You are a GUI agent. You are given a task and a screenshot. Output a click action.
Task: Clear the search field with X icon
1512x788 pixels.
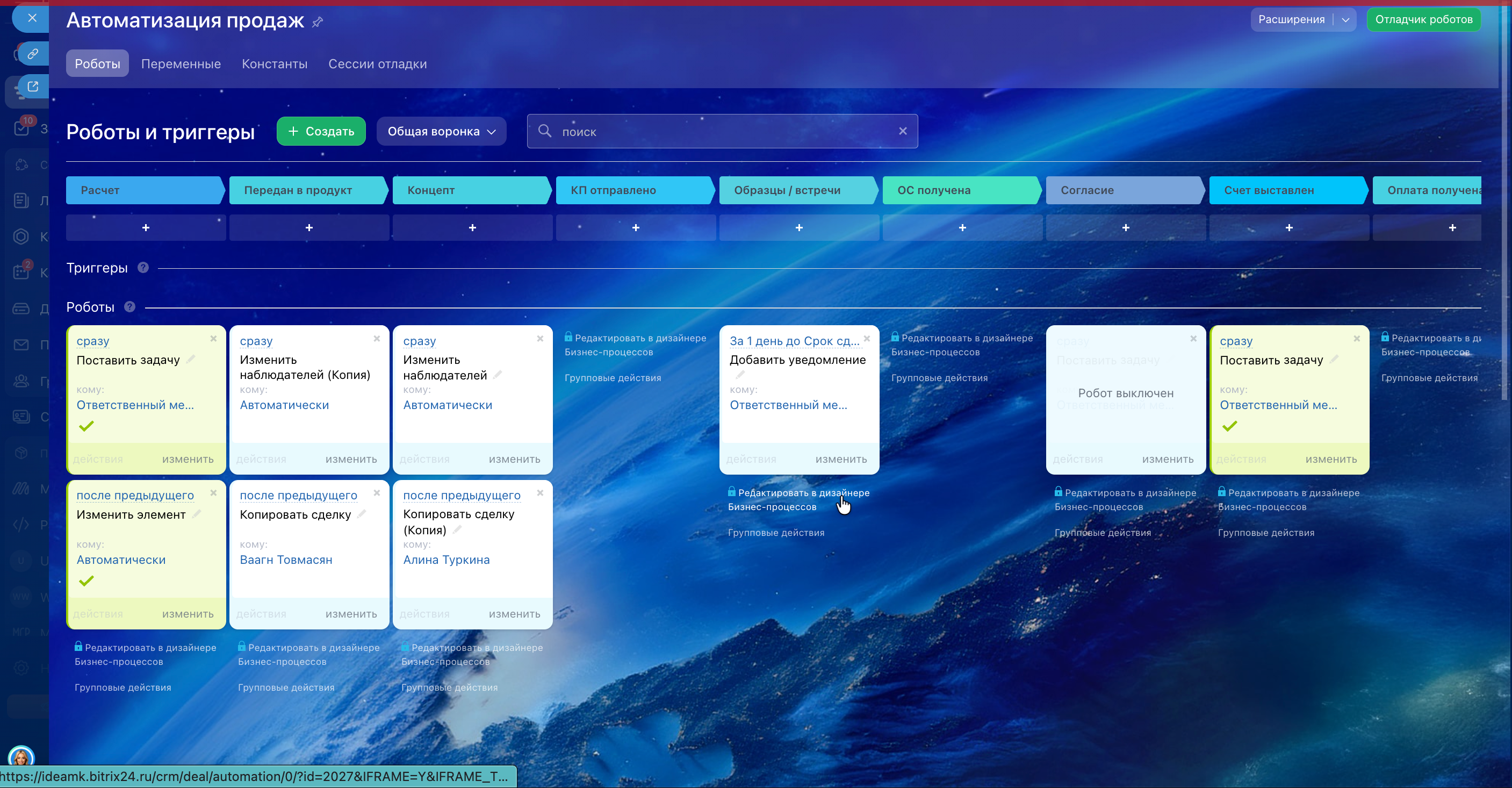click(x=903, y=132)
